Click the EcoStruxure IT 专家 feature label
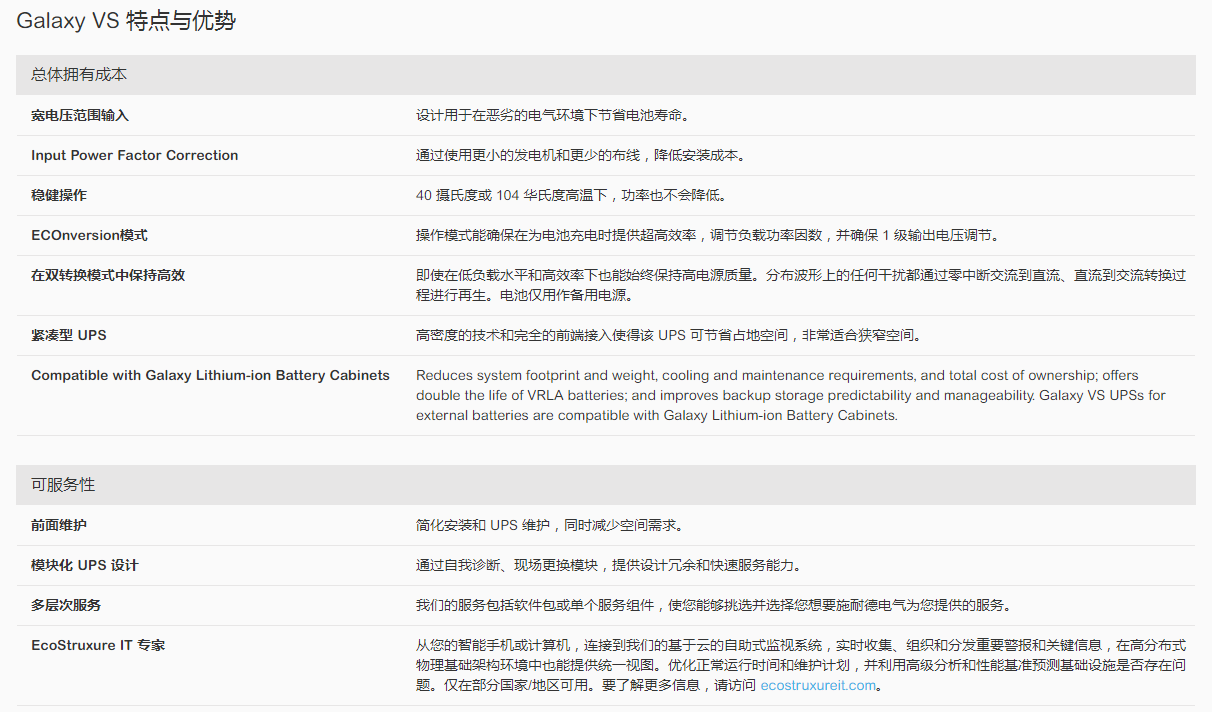The width and height of the screenshot is (1212, 712). point(98,646)
